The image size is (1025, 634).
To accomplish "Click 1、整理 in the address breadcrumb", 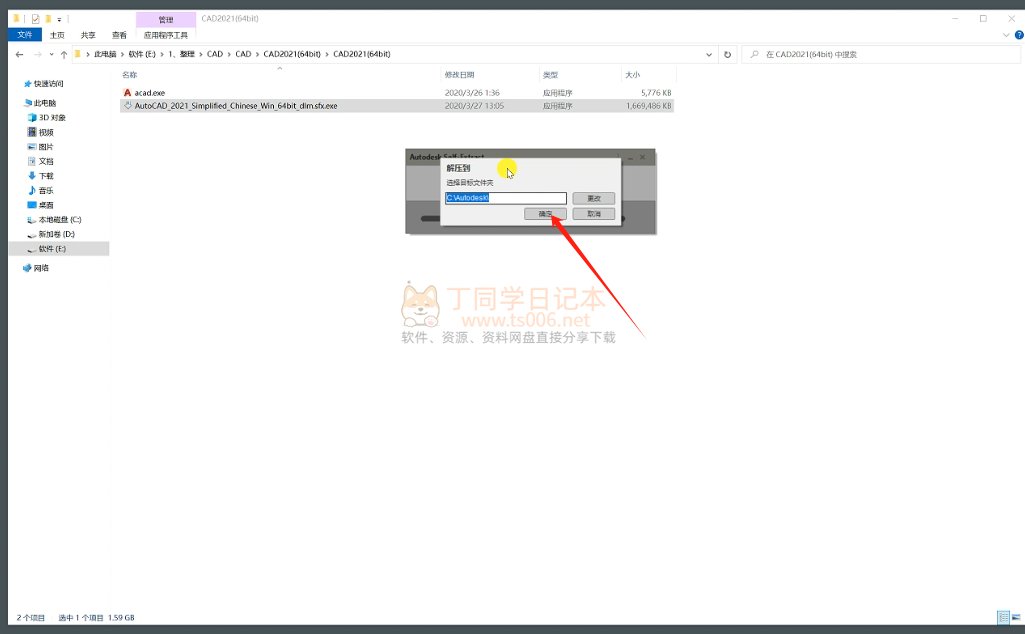I will pyautogui.click(x=182, y=54).
